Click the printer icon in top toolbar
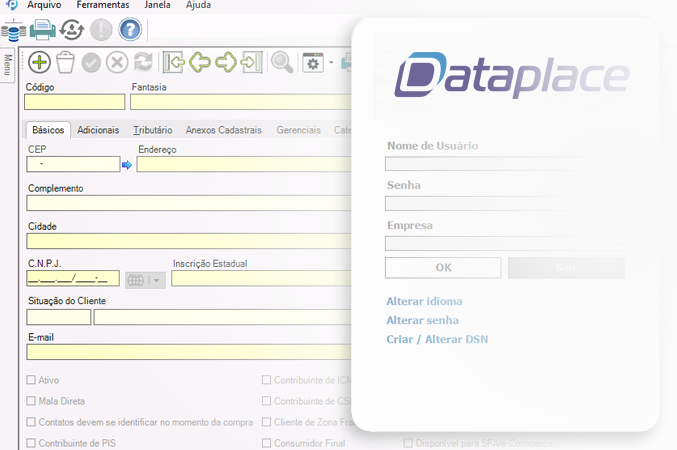This screenshot has width=677, height=450. click(x=42, y=30)
